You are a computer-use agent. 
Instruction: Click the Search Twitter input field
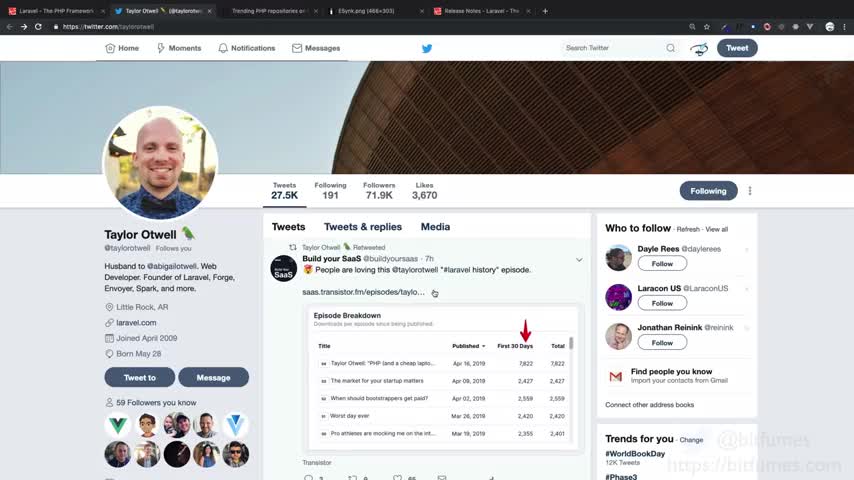612,48
